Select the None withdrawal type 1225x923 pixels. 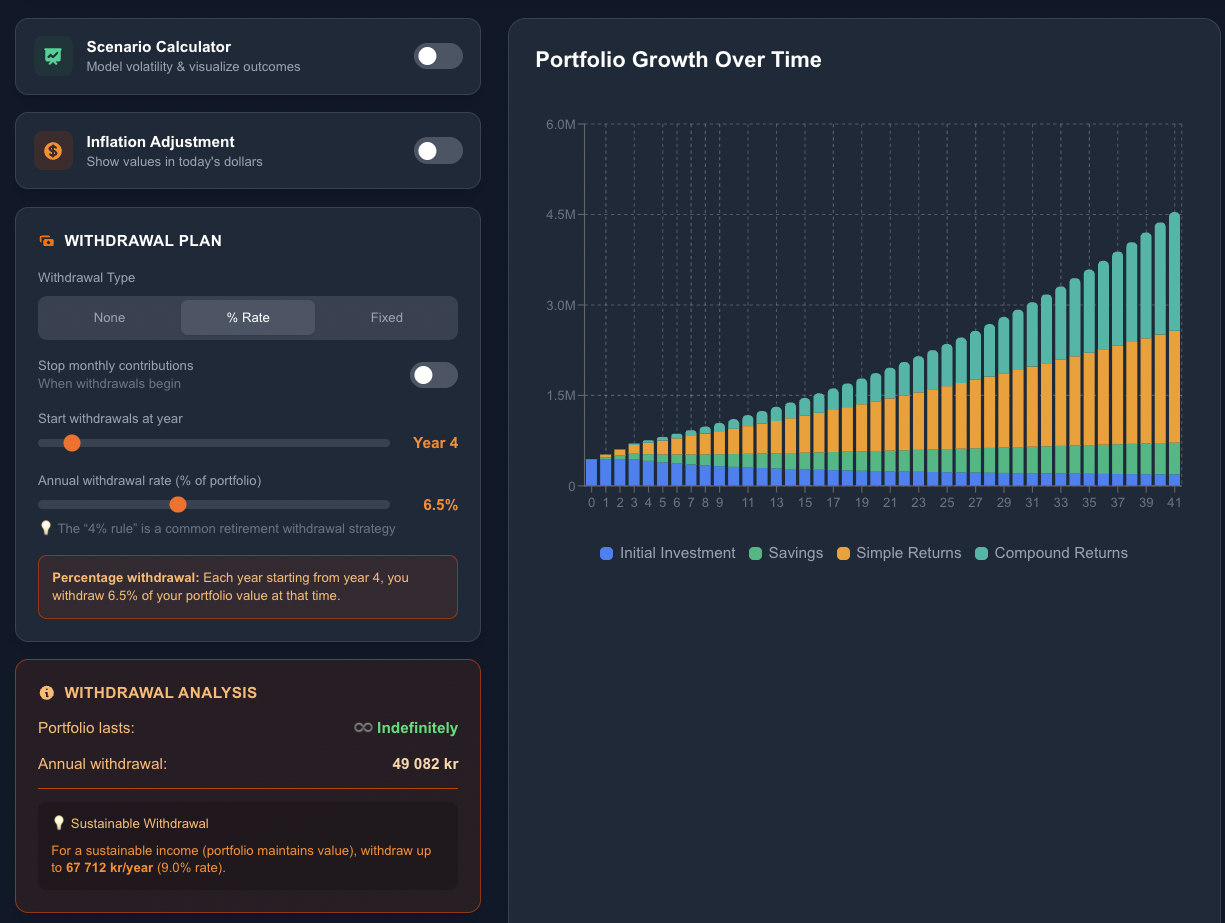coord(110,317)
